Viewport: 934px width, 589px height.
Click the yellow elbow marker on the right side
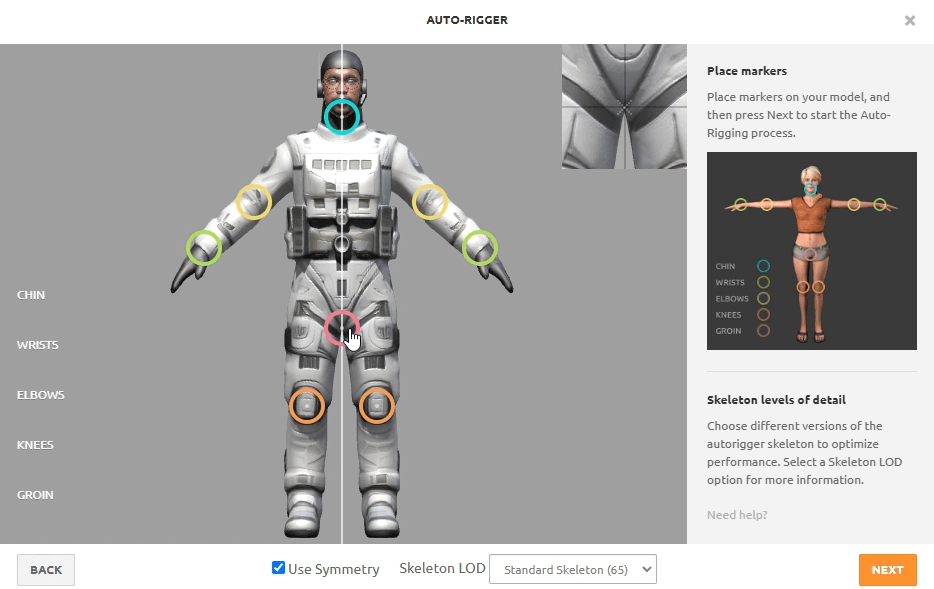(430, 202)
